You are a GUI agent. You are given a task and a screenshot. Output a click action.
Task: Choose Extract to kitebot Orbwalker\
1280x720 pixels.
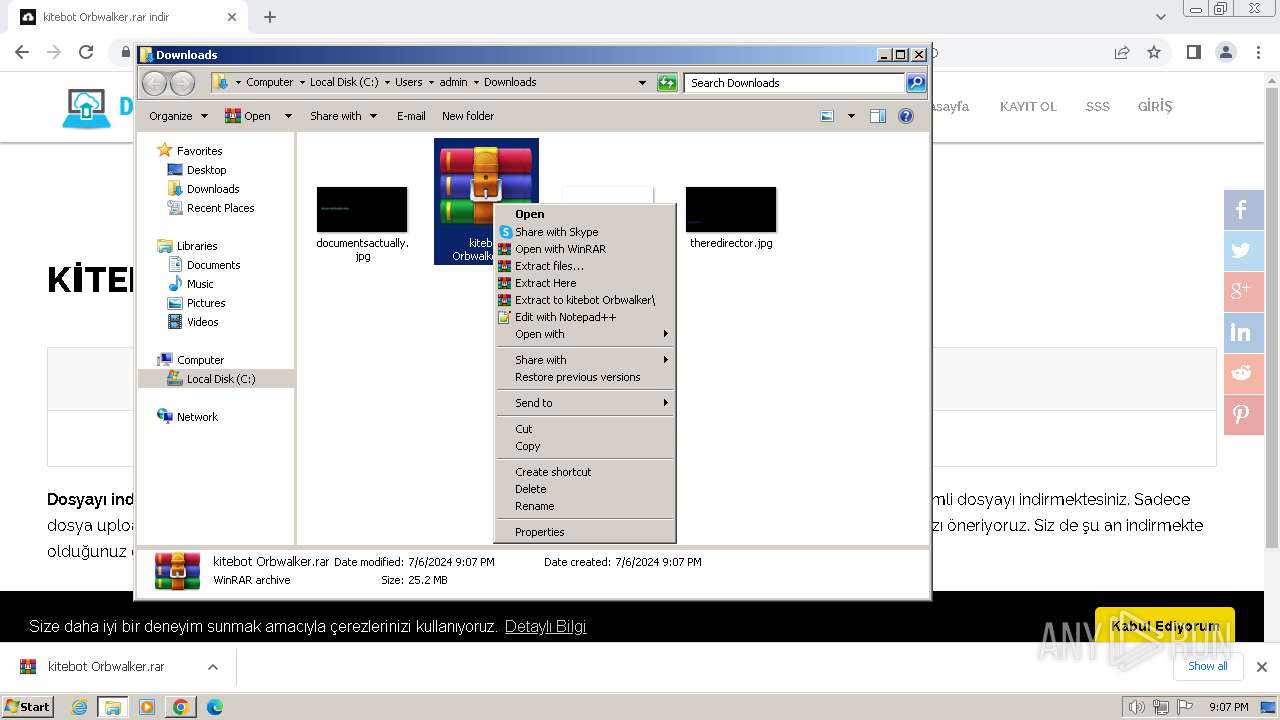click(x=586, y=300)
